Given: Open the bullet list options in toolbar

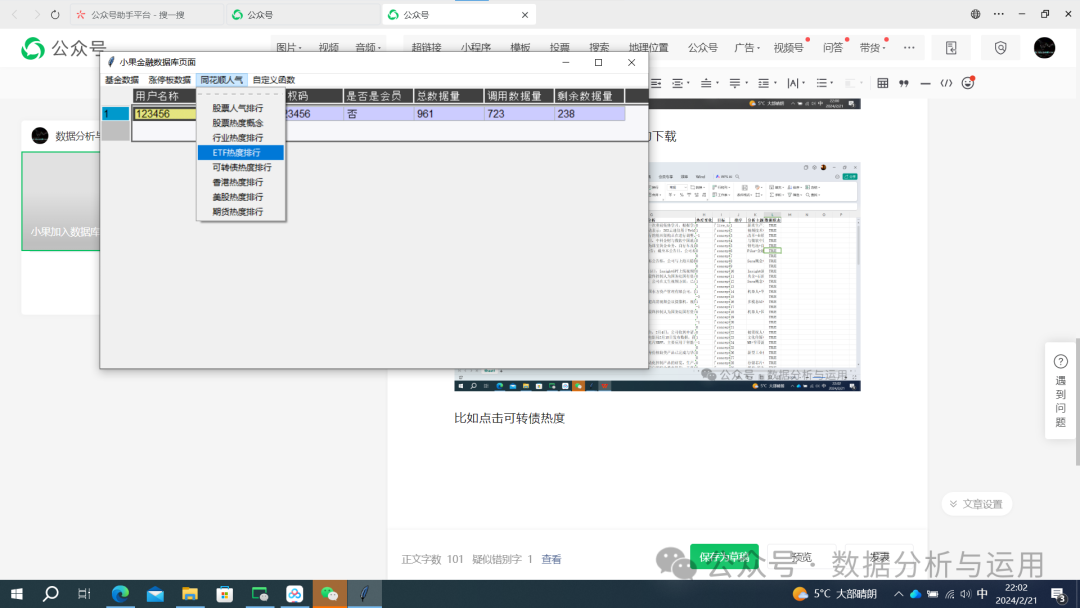Looking at the screenshot, I should point(824,83).
